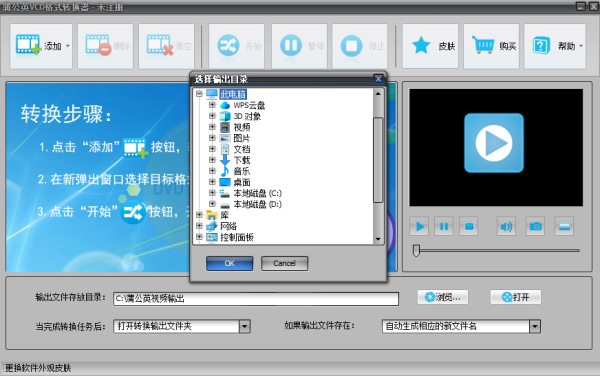
Task: Select 库 in the folder tree
Action: (225, 215)
